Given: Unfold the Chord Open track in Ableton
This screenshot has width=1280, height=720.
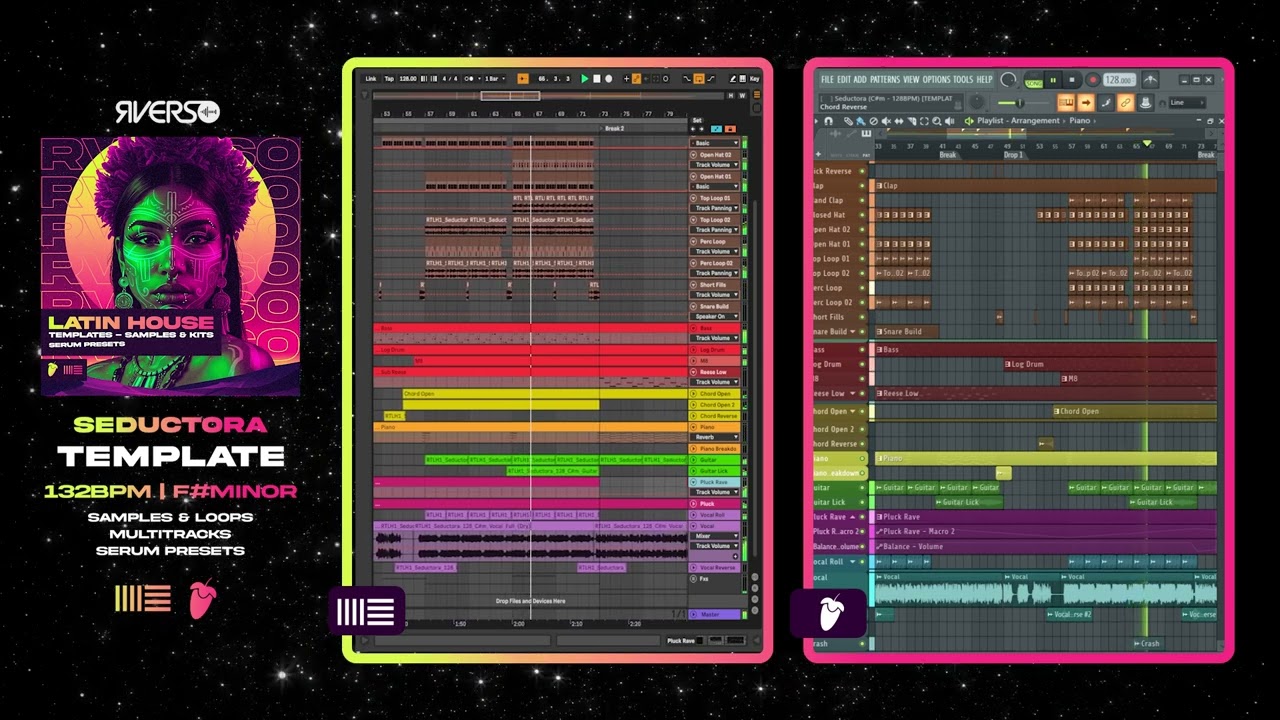Looking at the screenshot, I should coord(692,394).
